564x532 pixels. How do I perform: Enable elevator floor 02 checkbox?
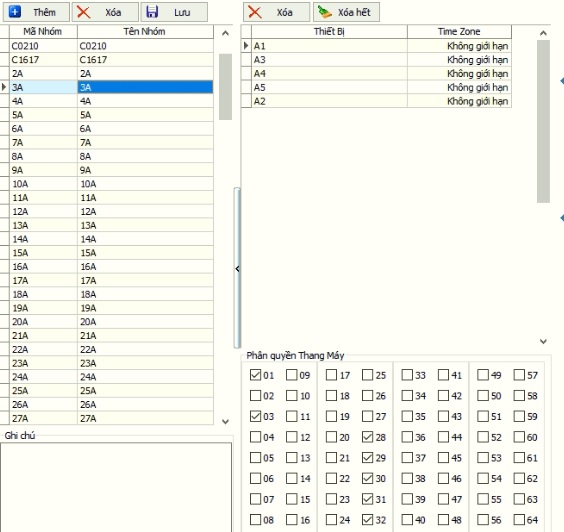pyautogui.click(x=255, y=396)
